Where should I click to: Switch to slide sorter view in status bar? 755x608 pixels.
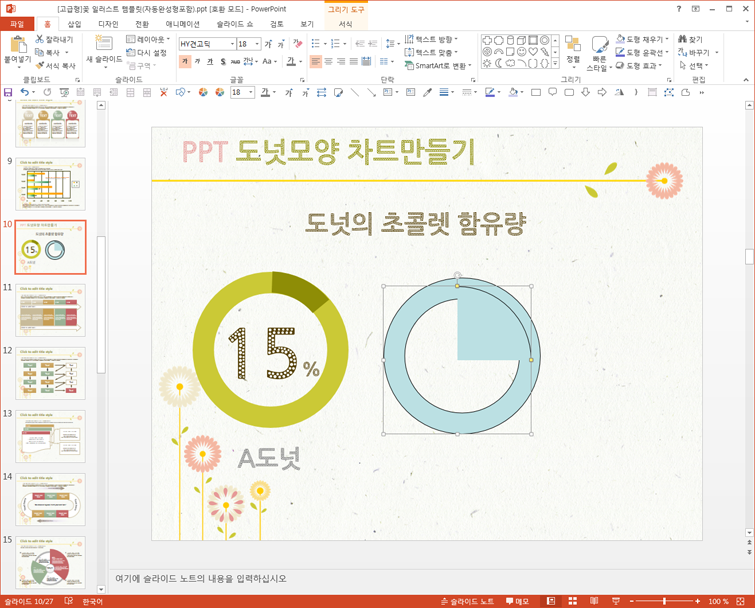pos(573,601)
